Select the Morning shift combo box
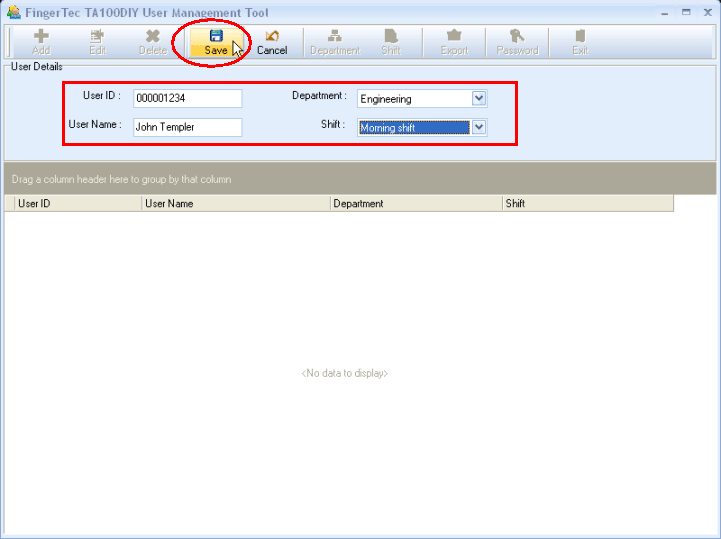 click(x=422, y=127)
